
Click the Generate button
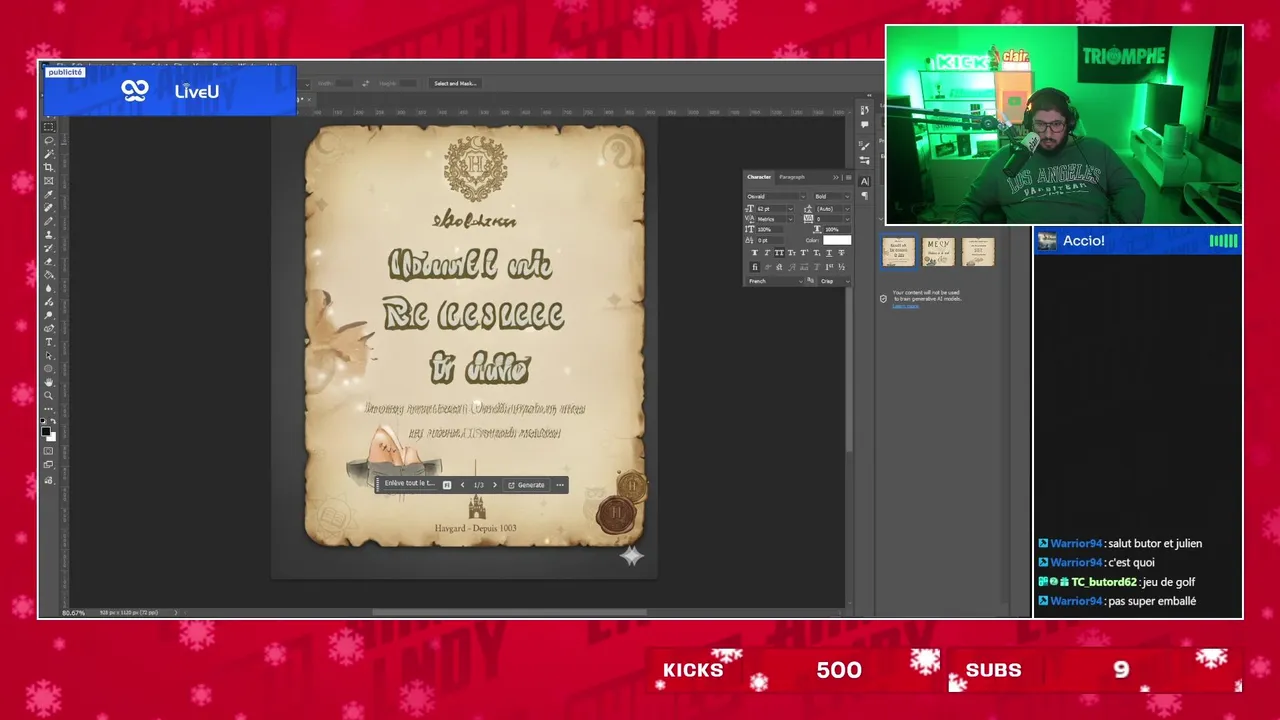[527, 485]
